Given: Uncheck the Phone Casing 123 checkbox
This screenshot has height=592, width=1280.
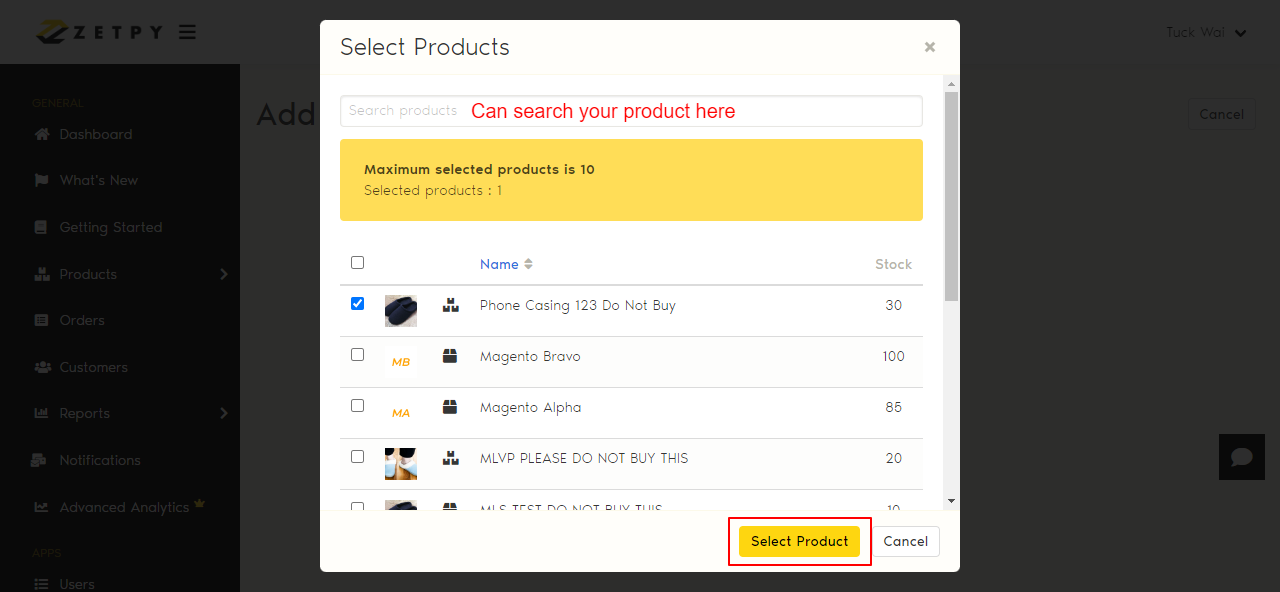Looking at the screenshot, I should coord(357,304).
